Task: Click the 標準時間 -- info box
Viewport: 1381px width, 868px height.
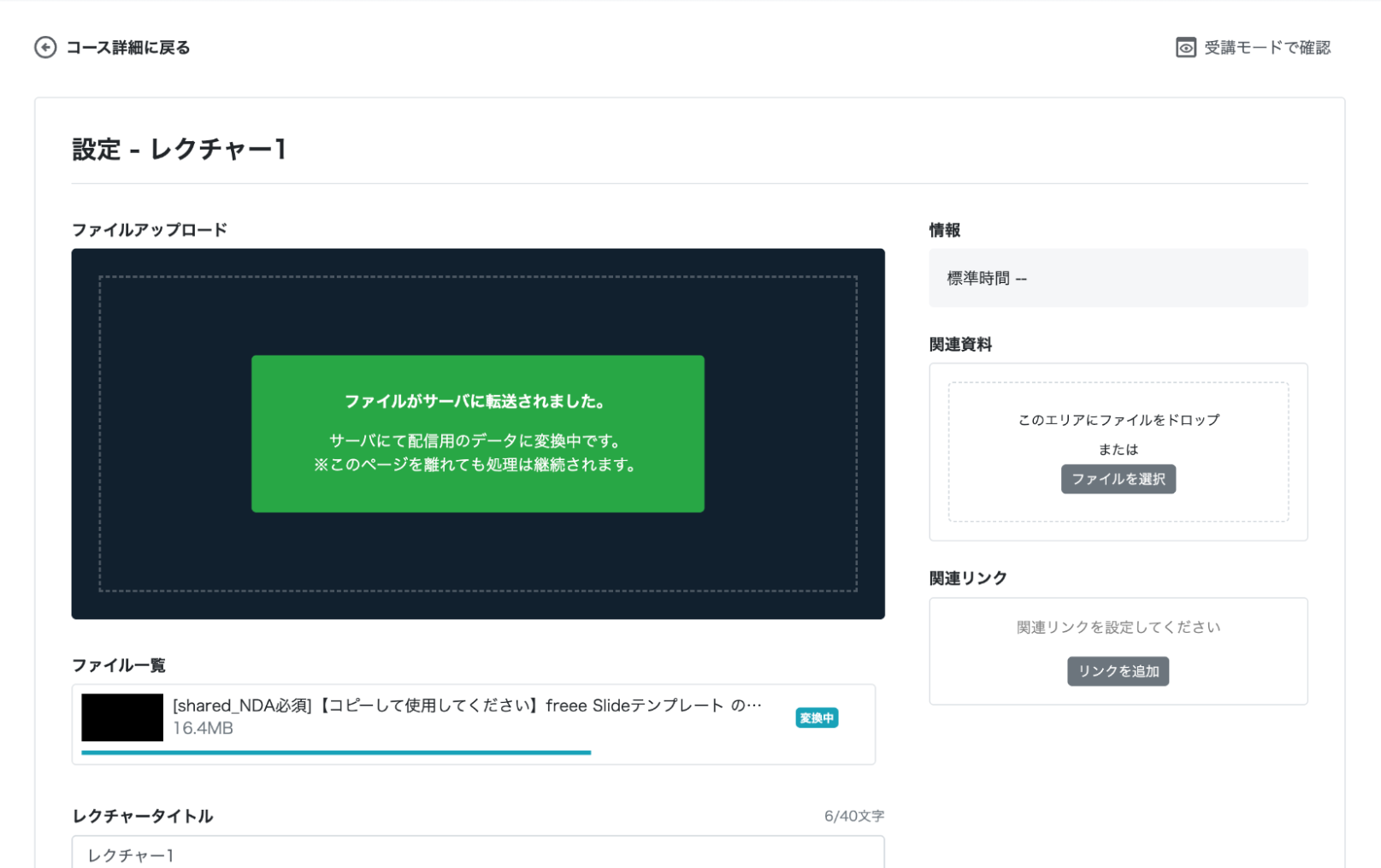Action: [1118, 278]
